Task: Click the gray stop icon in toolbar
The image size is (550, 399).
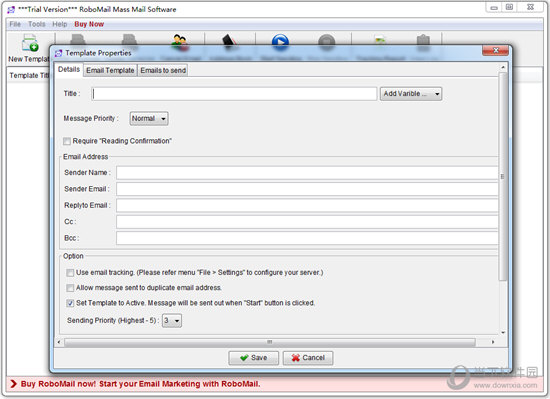Action: coord(327,41)
